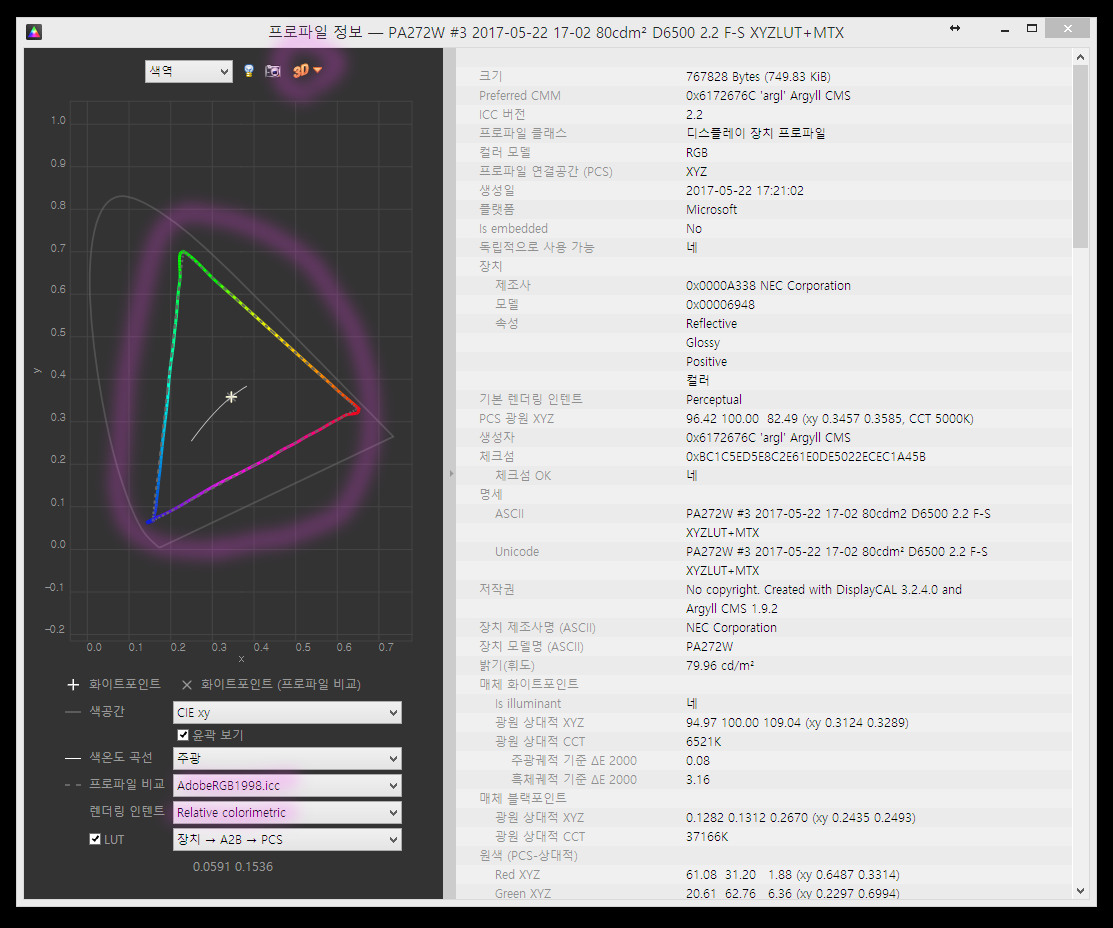Viewport: 1113px width, 928px height.
Task: Maximize the profile info window
Action: pyautogui.click(x=1031, y=29)
